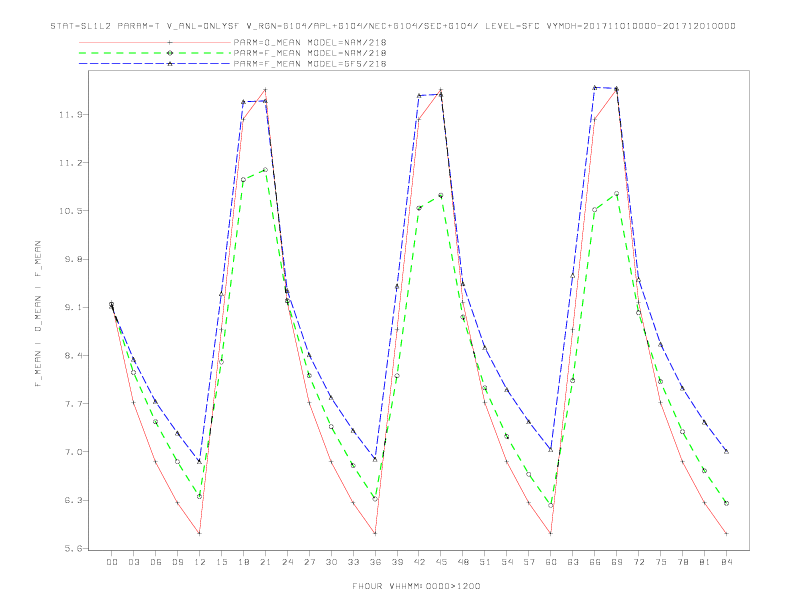This screenshot has width=792, height=612.
Task: Click blue GFS triangle marker at hour 51
Action: (485, 347)
